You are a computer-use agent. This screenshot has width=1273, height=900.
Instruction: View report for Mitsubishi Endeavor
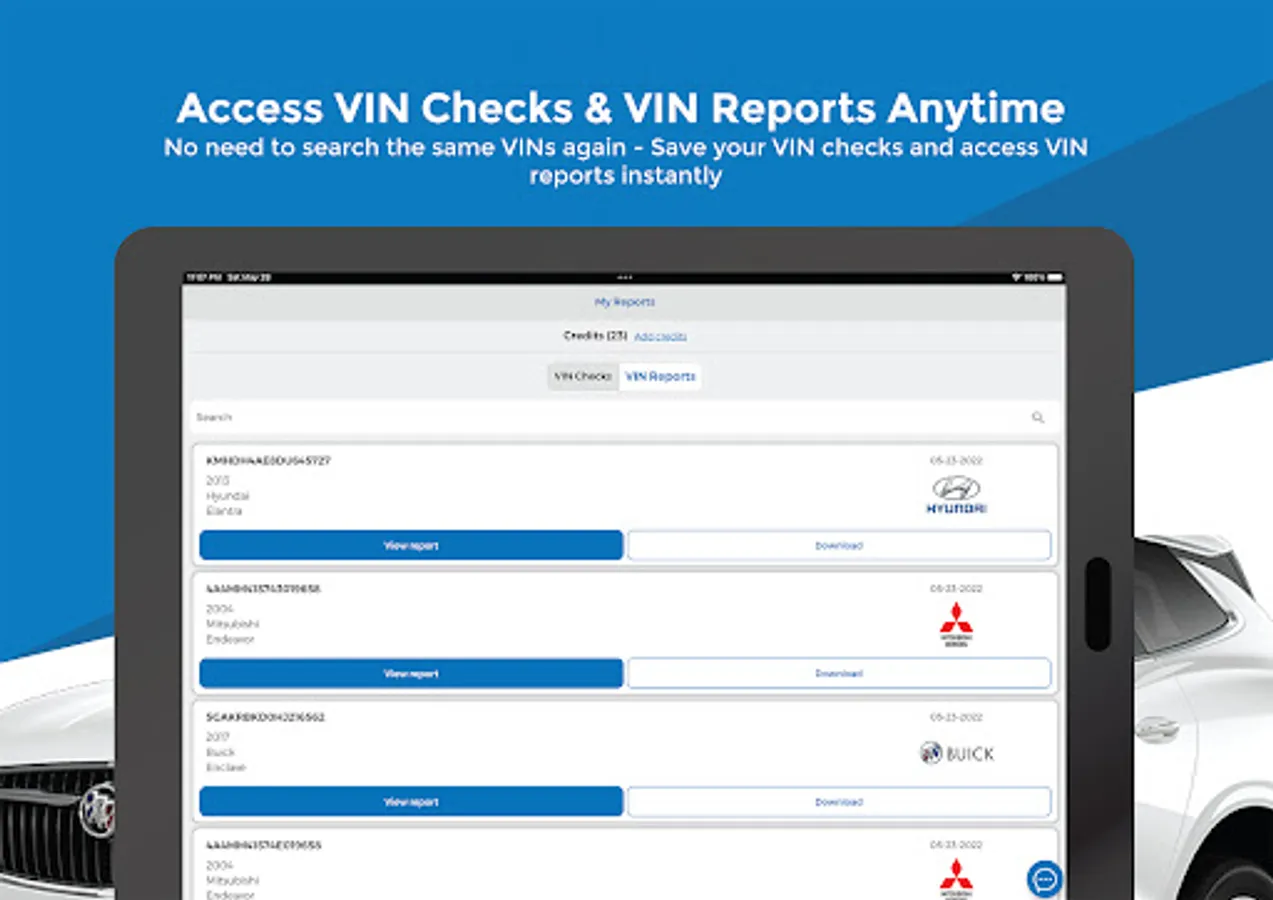pos(411,673)
